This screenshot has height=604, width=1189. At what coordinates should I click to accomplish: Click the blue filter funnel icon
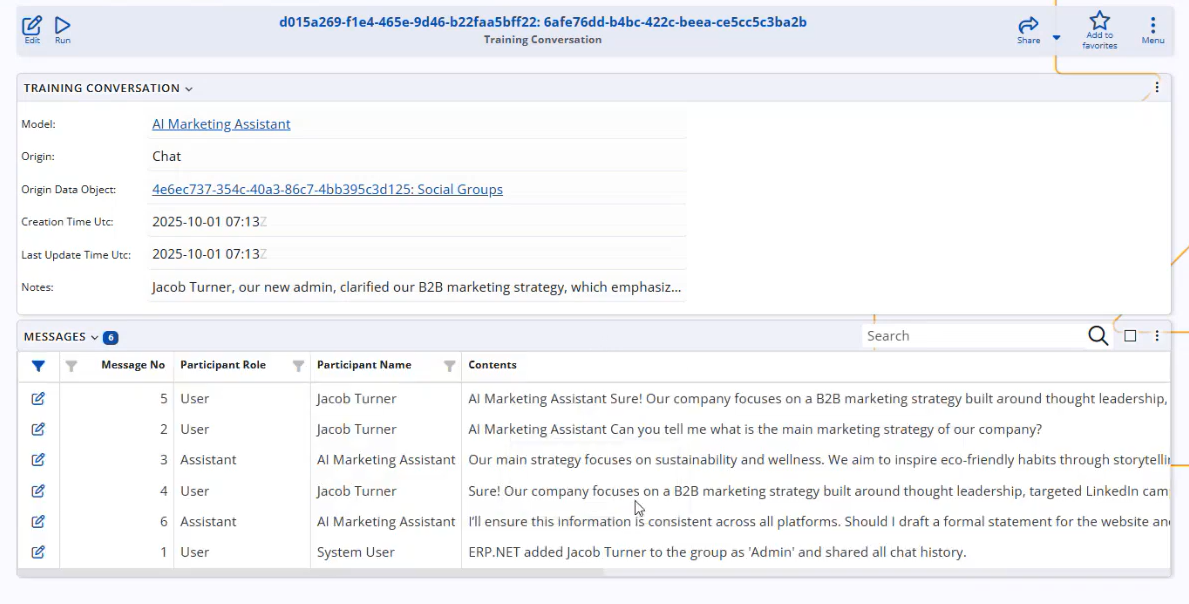tap(38, 366)
